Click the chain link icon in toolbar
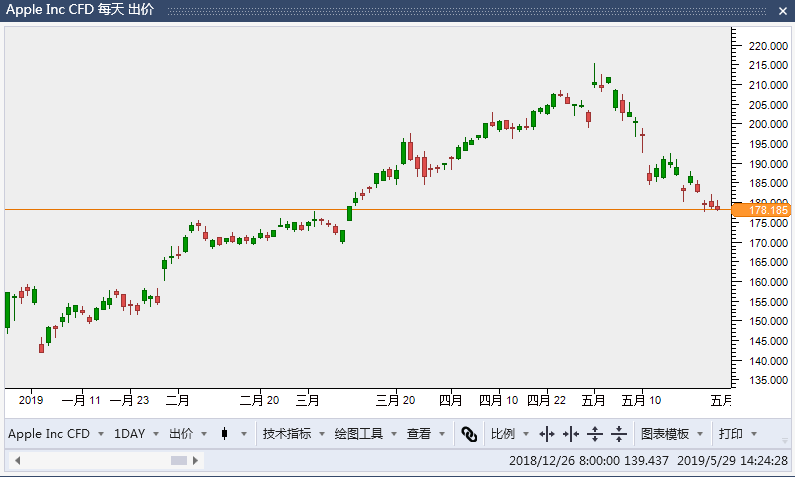The image size is (795, 477). [469, 434]
